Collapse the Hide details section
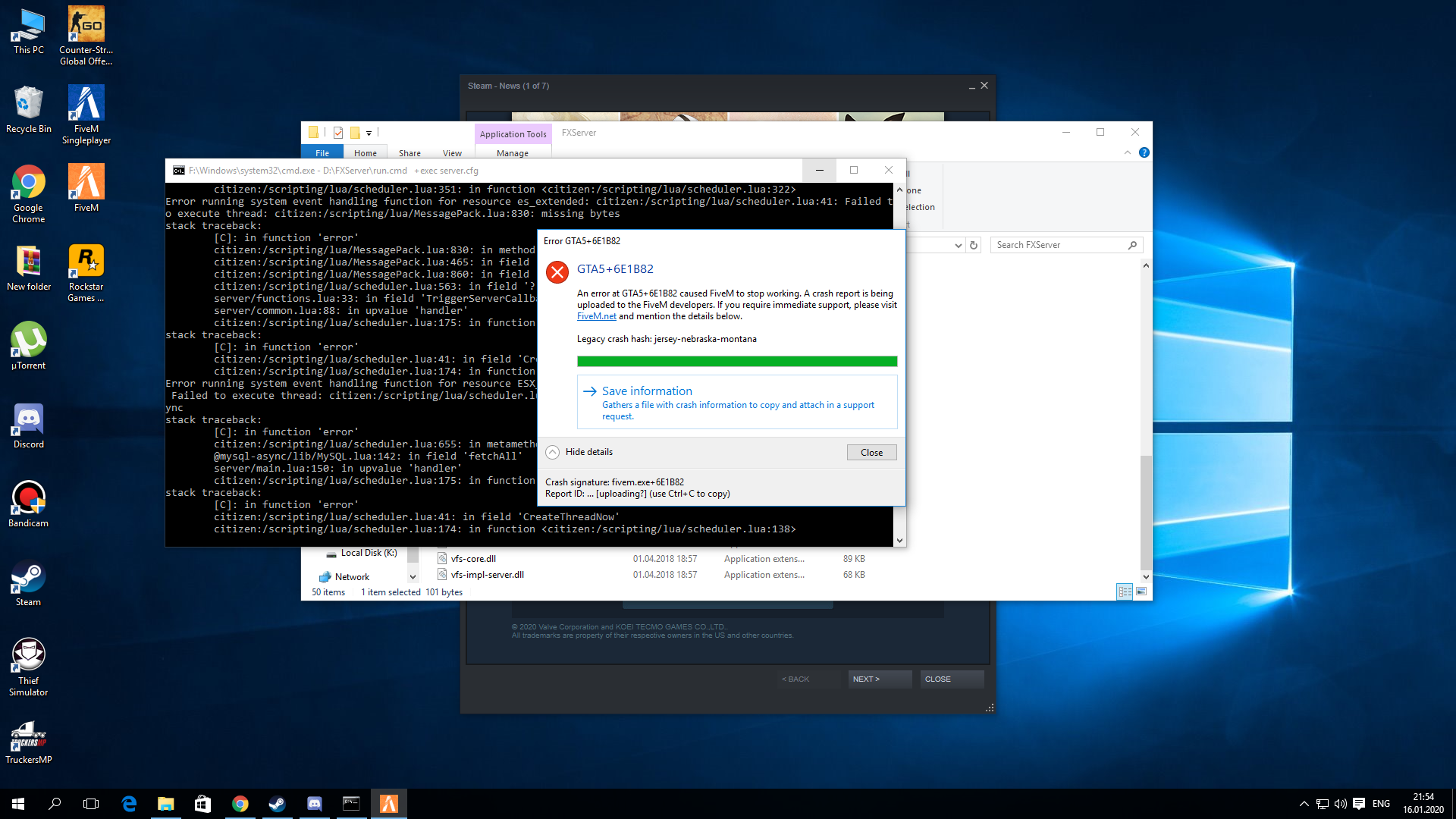 click(553, 452)
